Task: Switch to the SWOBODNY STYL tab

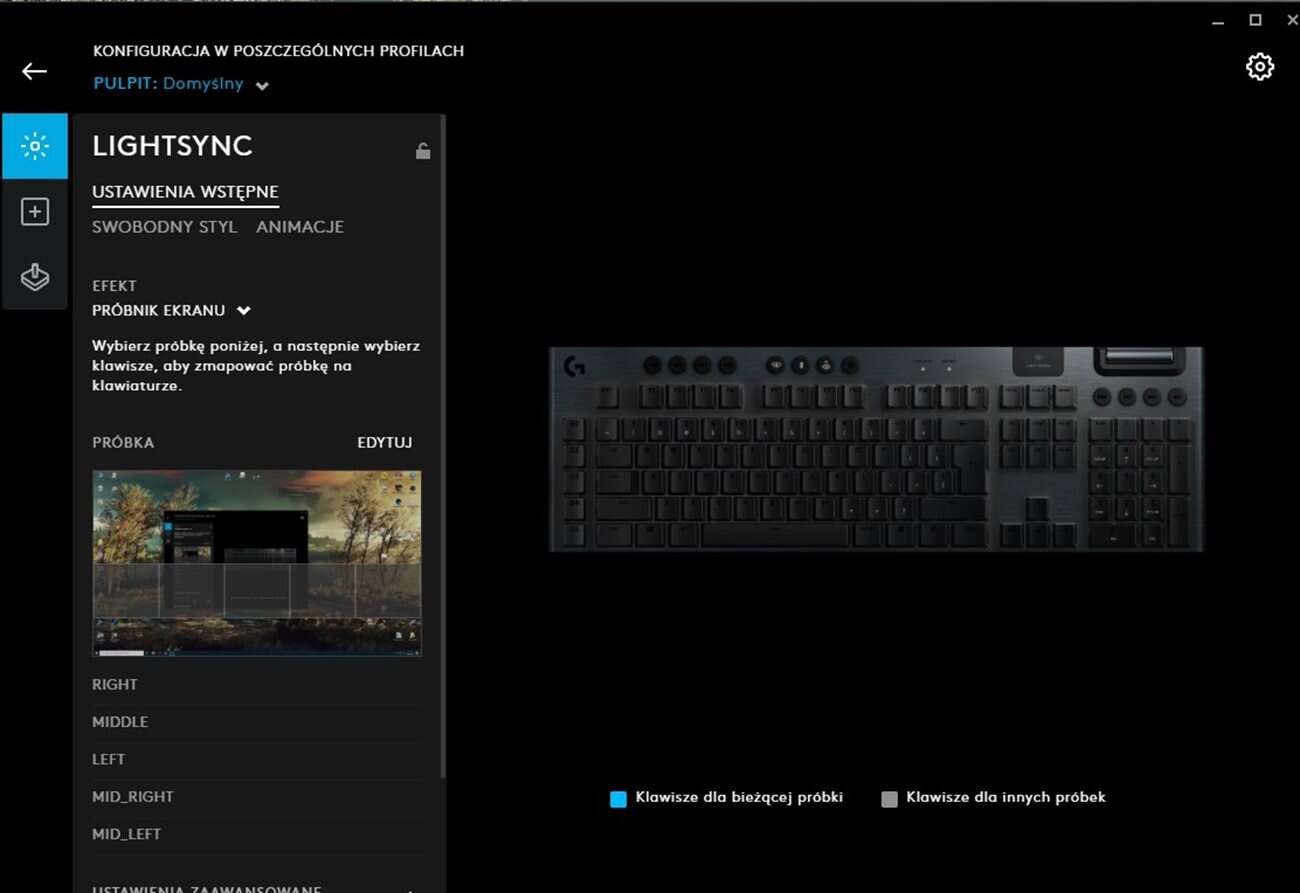Action: click(164, 227)
